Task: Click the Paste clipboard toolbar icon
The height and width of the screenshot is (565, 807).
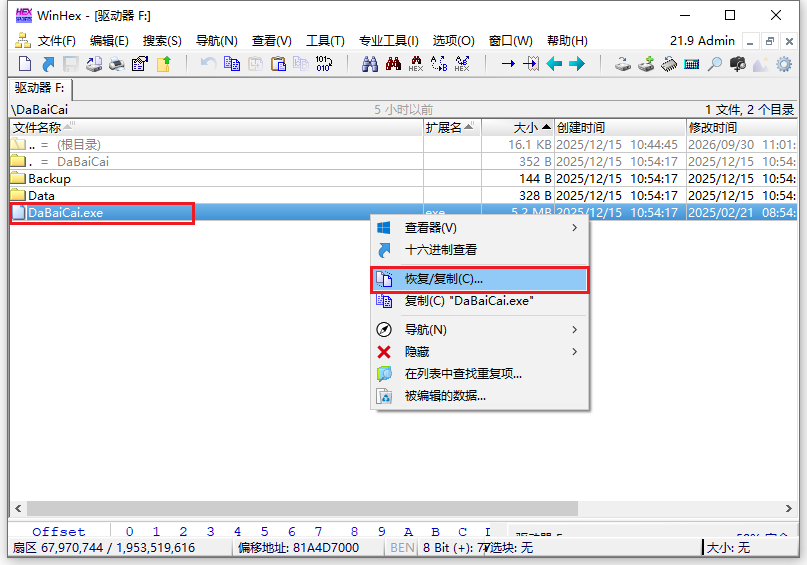Action: (x=278, y=64)
